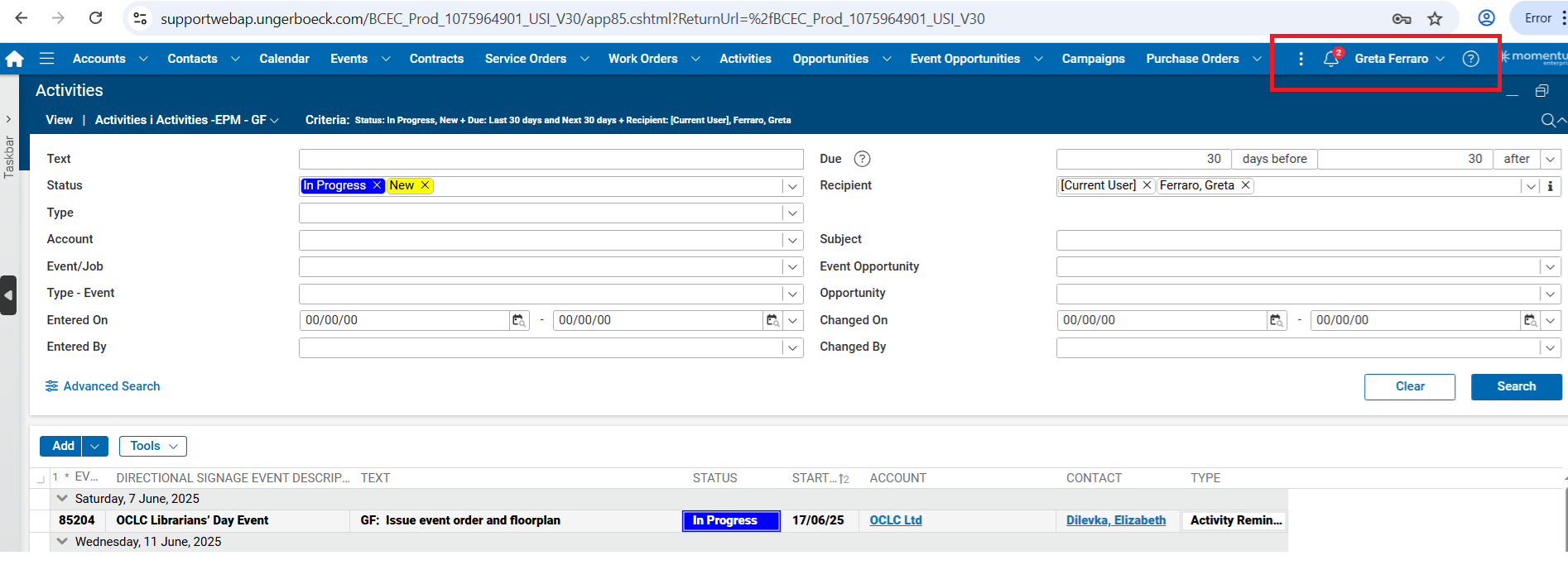
Task: Open the Status dropdown arrow
Action: click(792, 186)
